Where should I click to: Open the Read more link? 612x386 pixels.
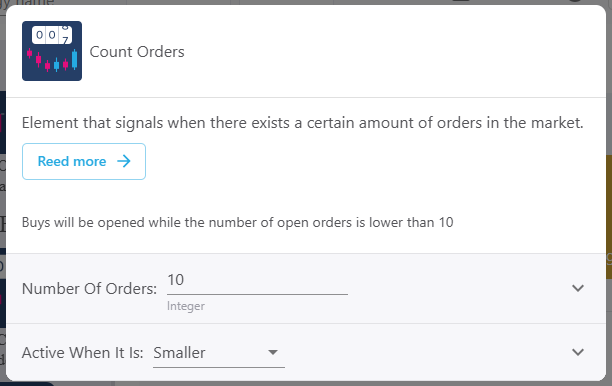pyautogui.click(x=84, y=162)
